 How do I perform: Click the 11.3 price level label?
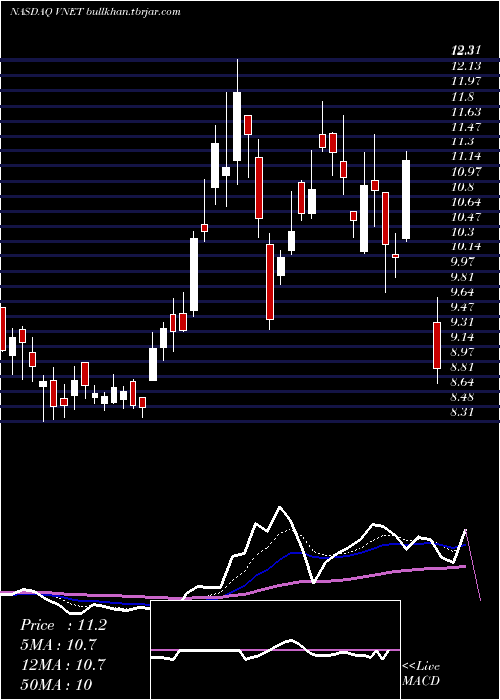pos(462,142)
